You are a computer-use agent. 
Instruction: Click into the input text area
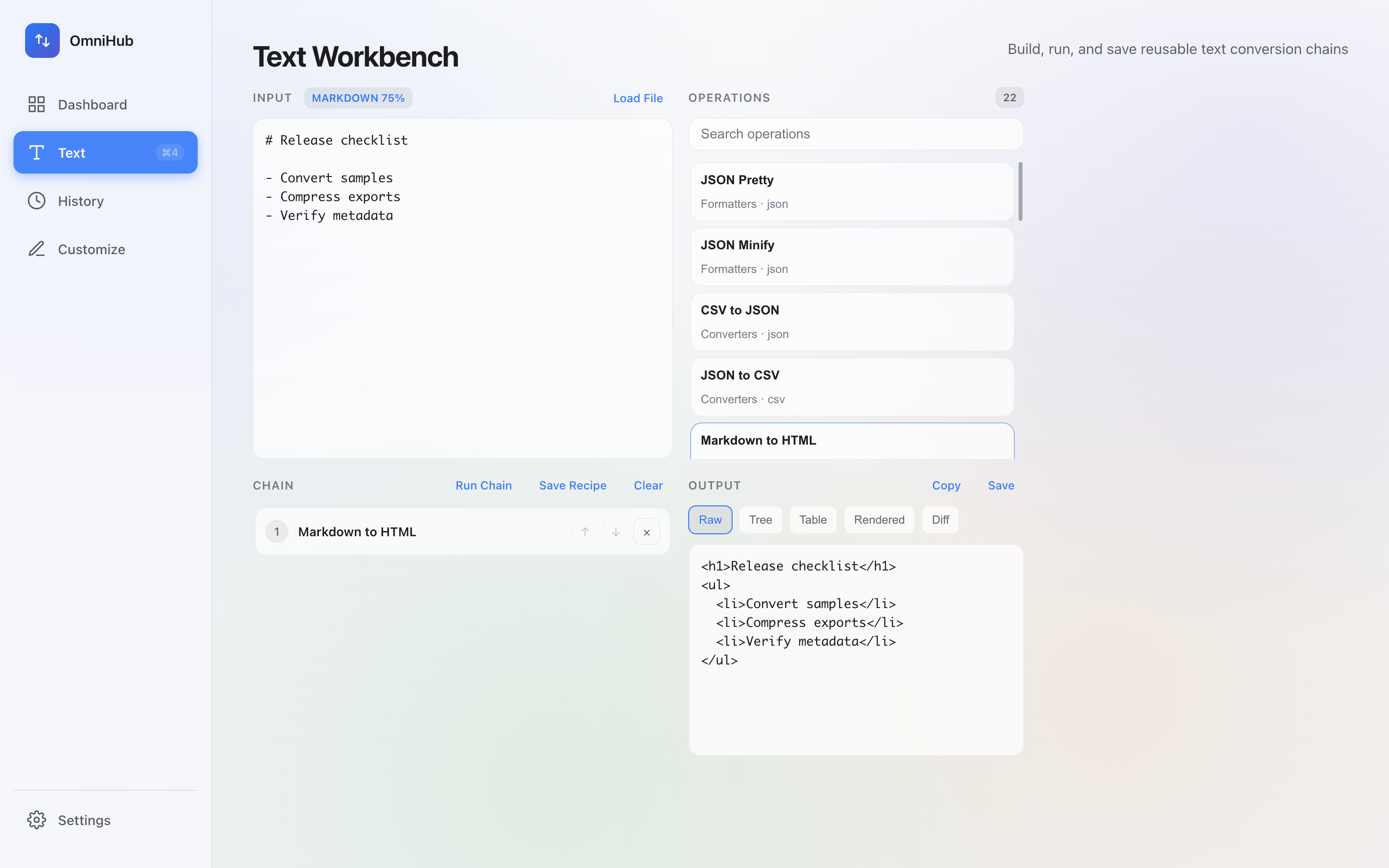(x=462, y=288)
